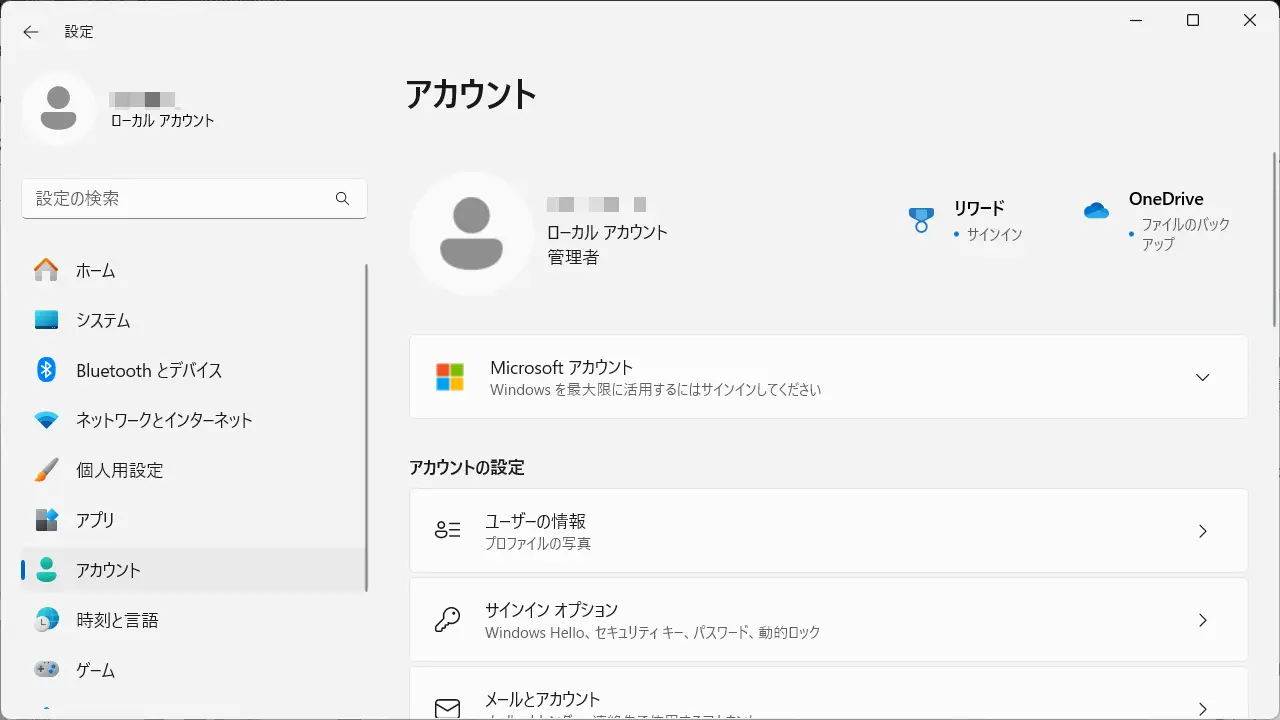
Task: Click the Microsoft four-color logo
Action: tap(450, 377)
